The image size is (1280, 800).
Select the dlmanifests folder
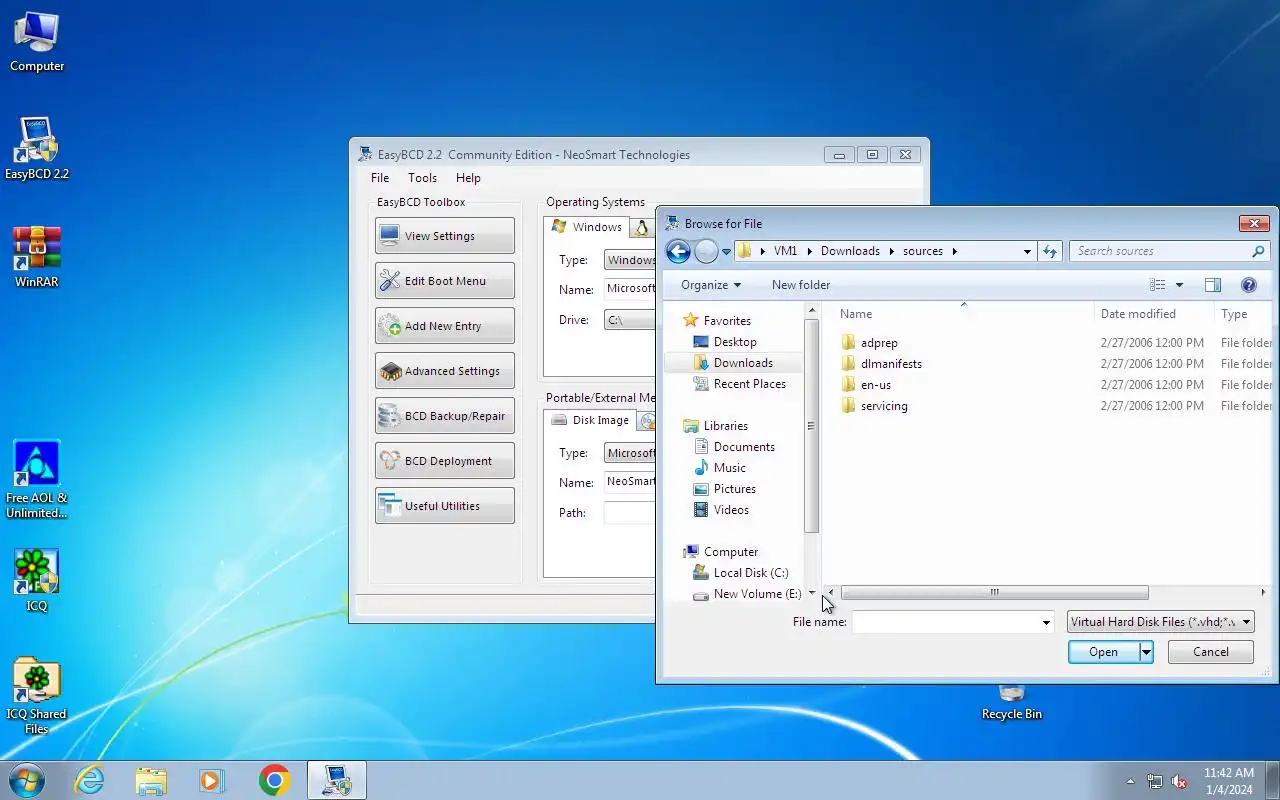coord(881,364)
